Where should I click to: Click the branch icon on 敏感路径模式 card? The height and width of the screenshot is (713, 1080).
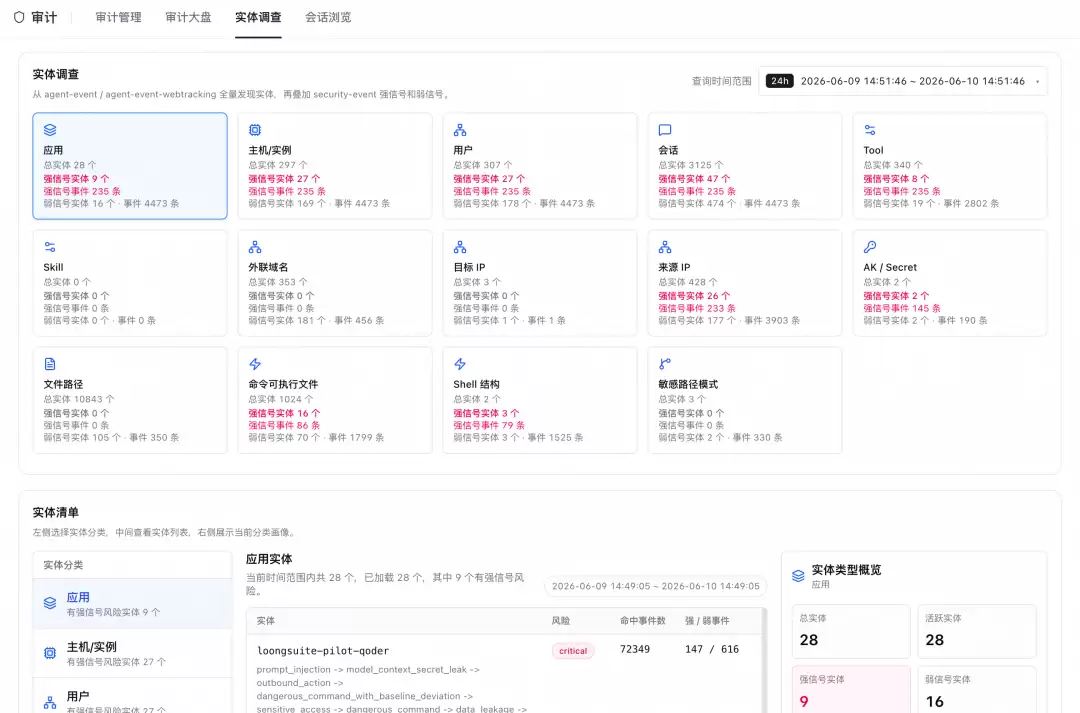coord(665,364)
